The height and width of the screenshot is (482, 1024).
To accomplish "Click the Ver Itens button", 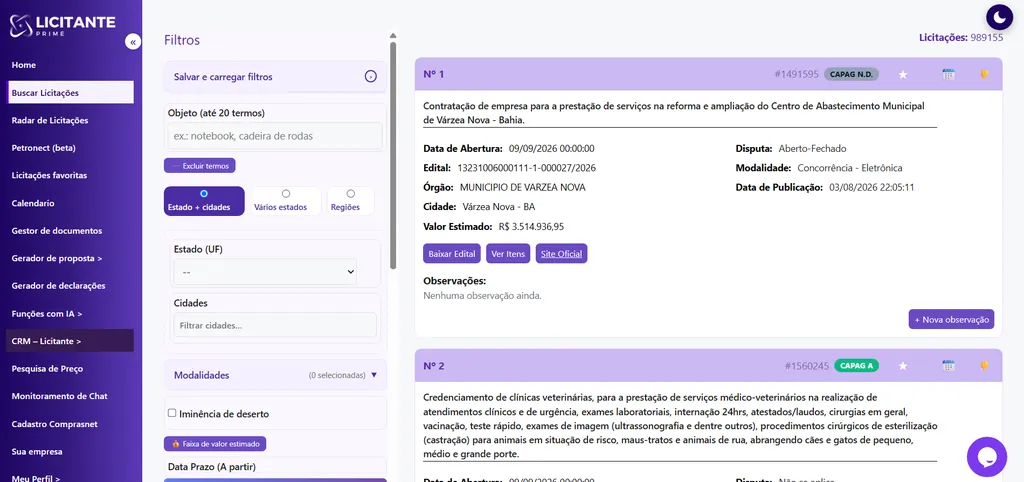I will (507, 253).
